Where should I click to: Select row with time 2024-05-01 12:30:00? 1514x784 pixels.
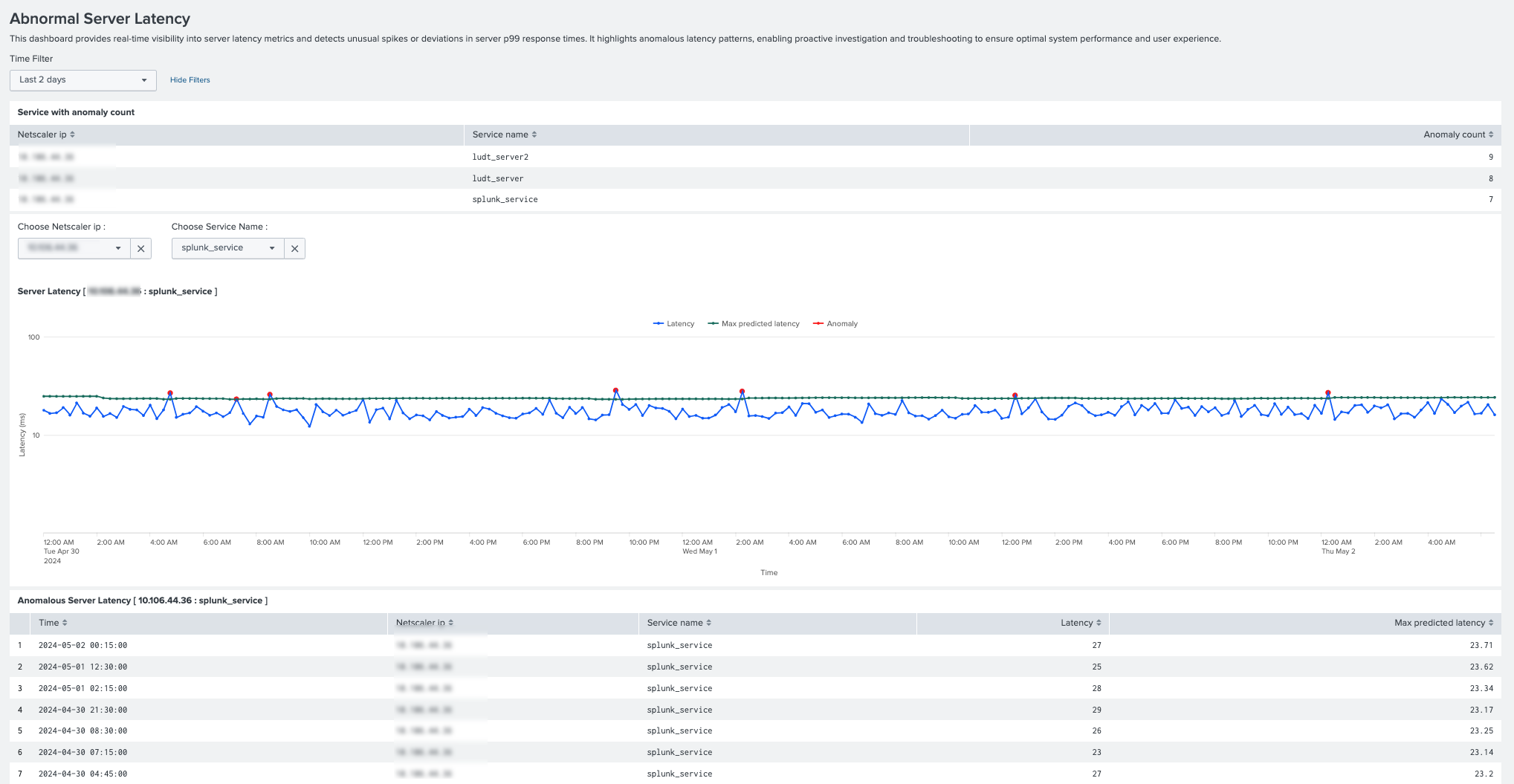[755, 667]
